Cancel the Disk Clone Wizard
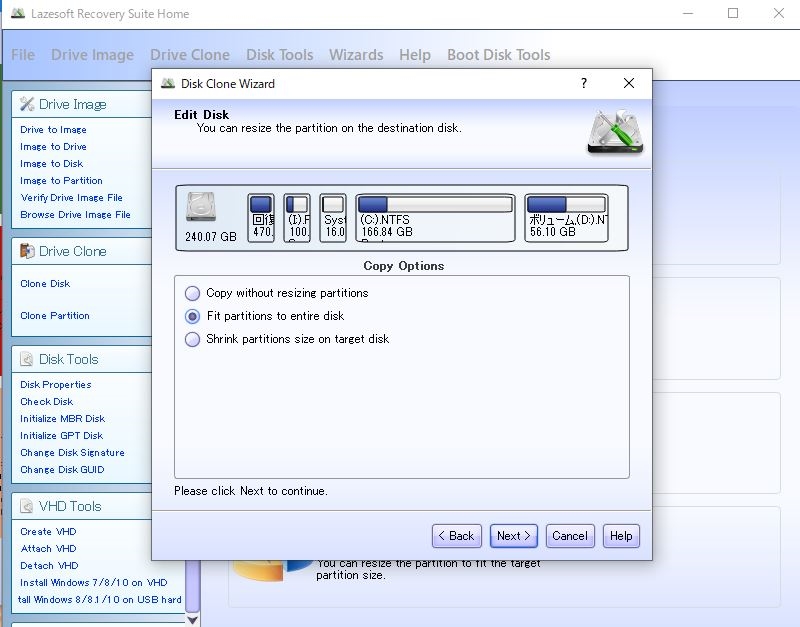This screenshot has width=800, height=627. point(570,536)
